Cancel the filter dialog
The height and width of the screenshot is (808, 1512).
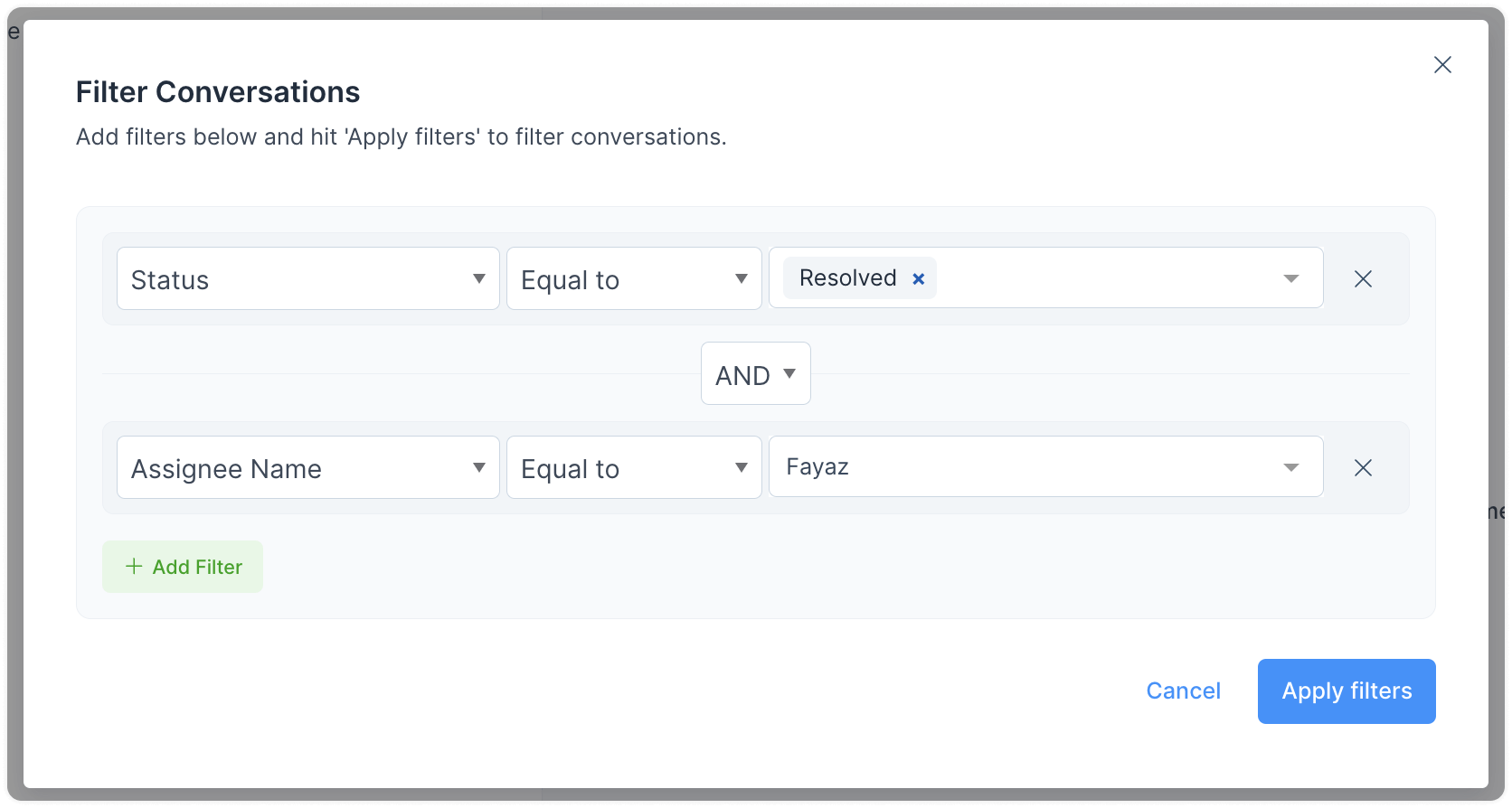1183,691
